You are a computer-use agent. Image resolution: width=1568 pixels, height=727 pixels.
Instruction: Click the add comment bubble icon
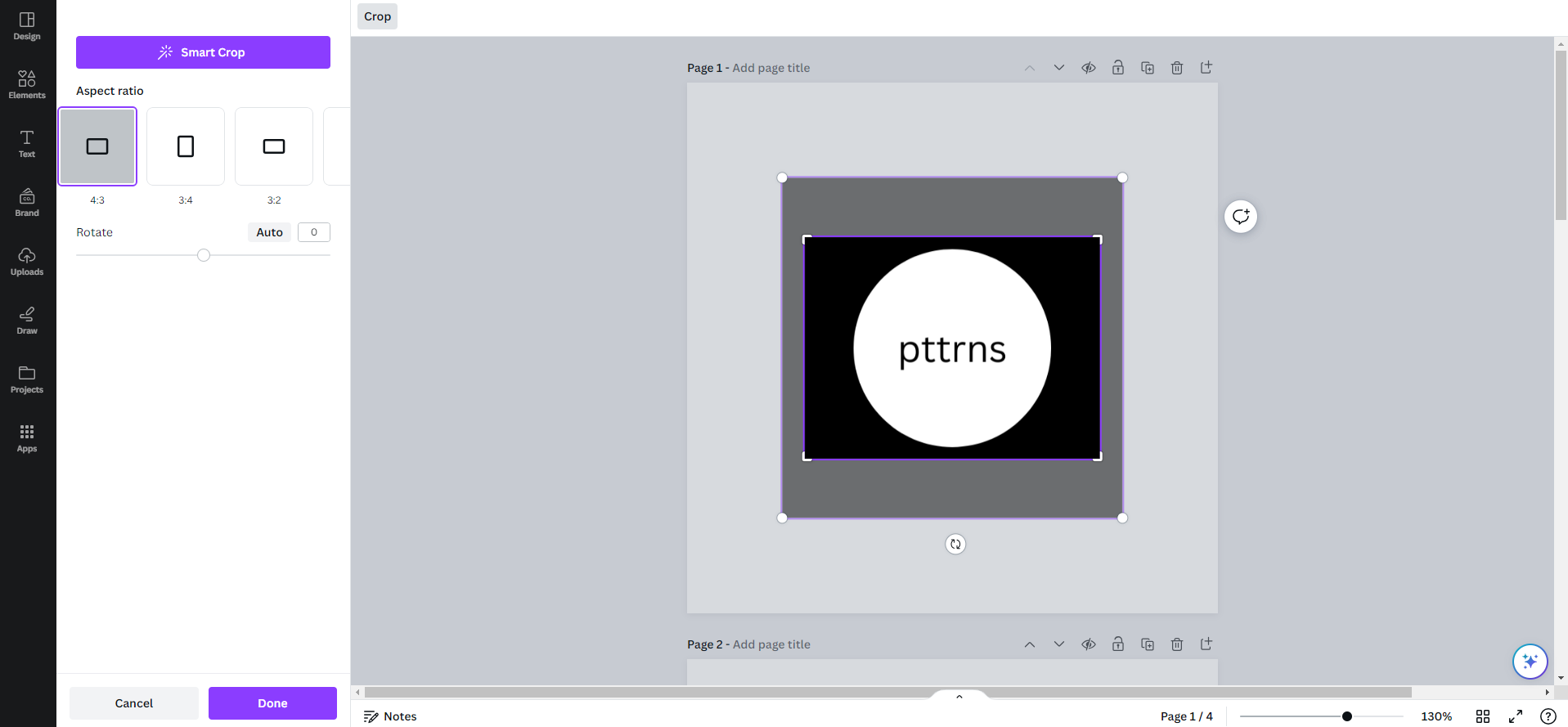tap(1241, 217)
